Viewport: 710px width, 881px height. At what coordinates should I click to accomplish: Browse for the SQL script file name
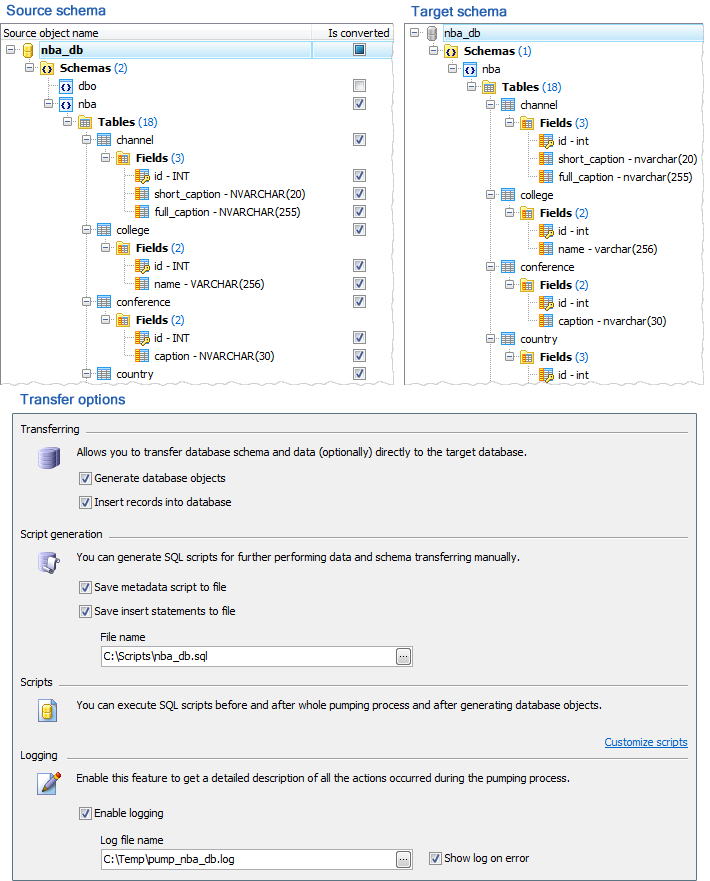(x=403, y=656)
